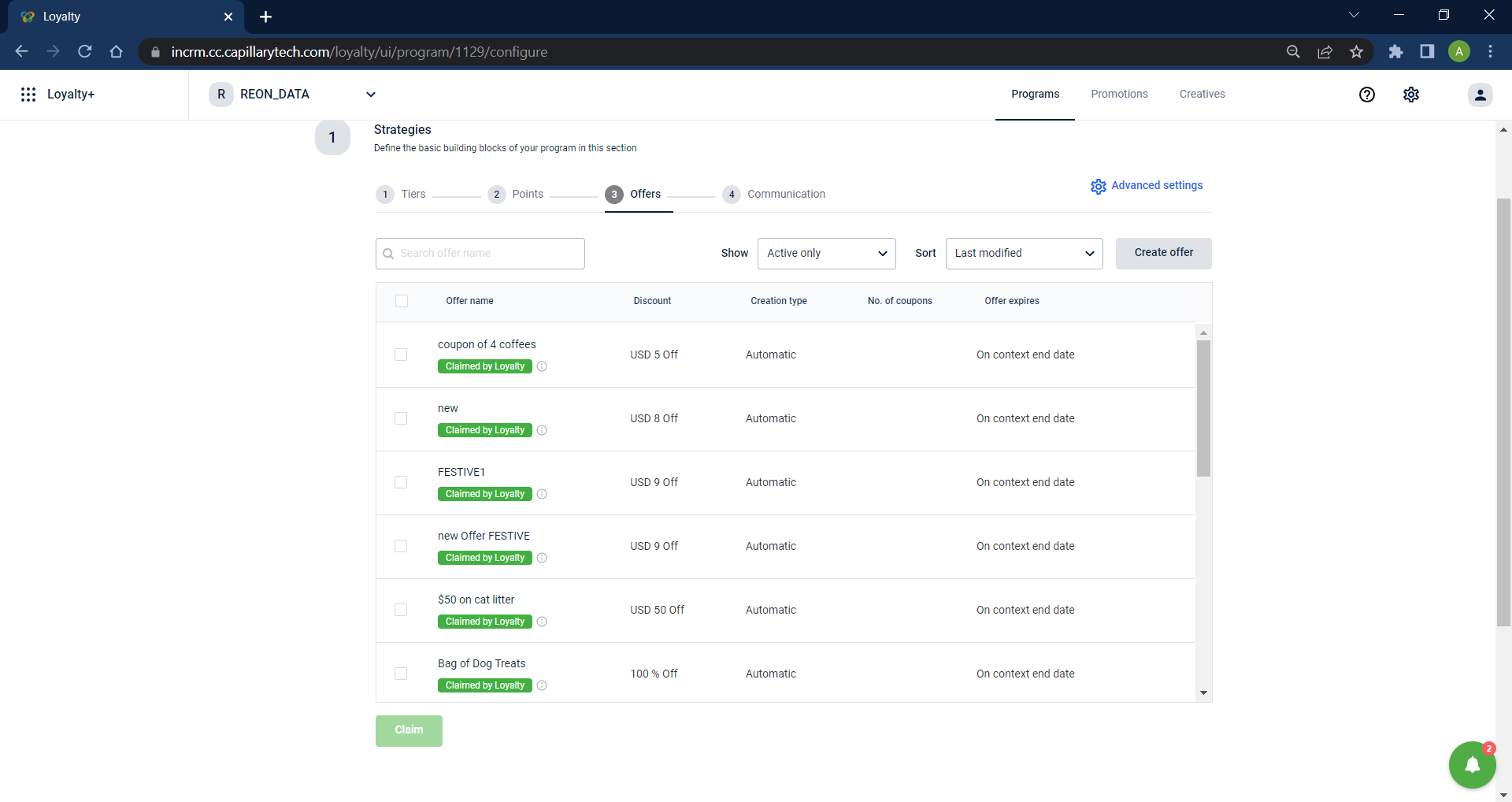The width and height of the screenshot is (1512, 802).
Task: Open the Loyalty+ apps grid icon
Action: tap(28, 95)
